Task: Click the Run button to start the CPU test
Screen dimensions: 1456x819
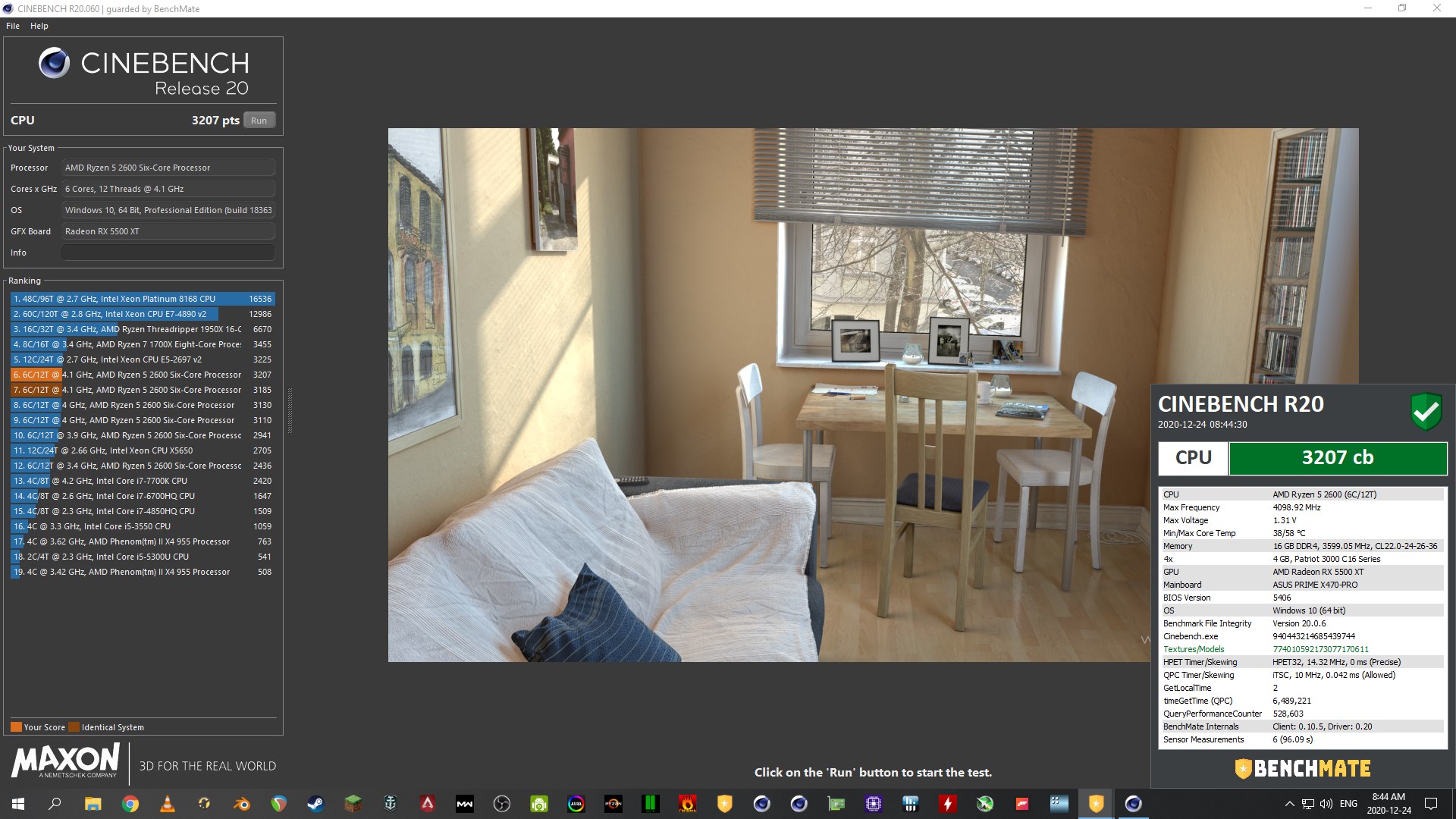Action: click(259, 121)
